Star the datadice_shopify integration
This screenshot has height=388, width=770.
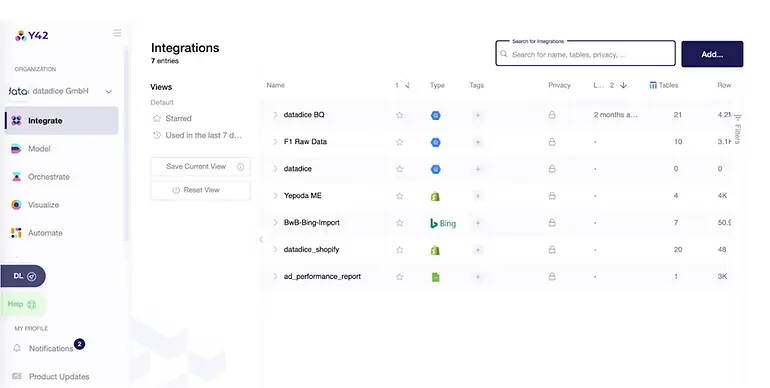(x=400, y=250)
